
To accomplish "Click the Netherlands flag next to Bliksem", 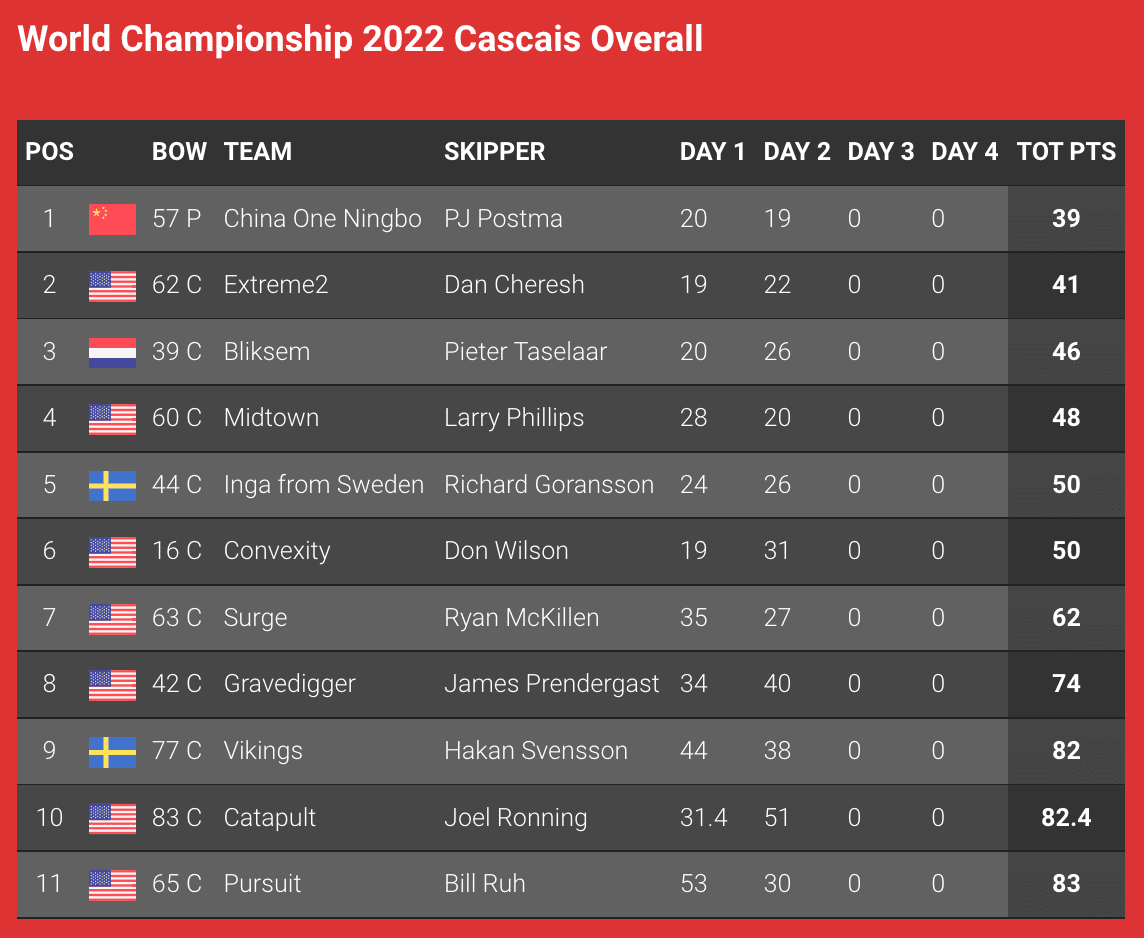I will pyautogui.click(x=112, y=352).
